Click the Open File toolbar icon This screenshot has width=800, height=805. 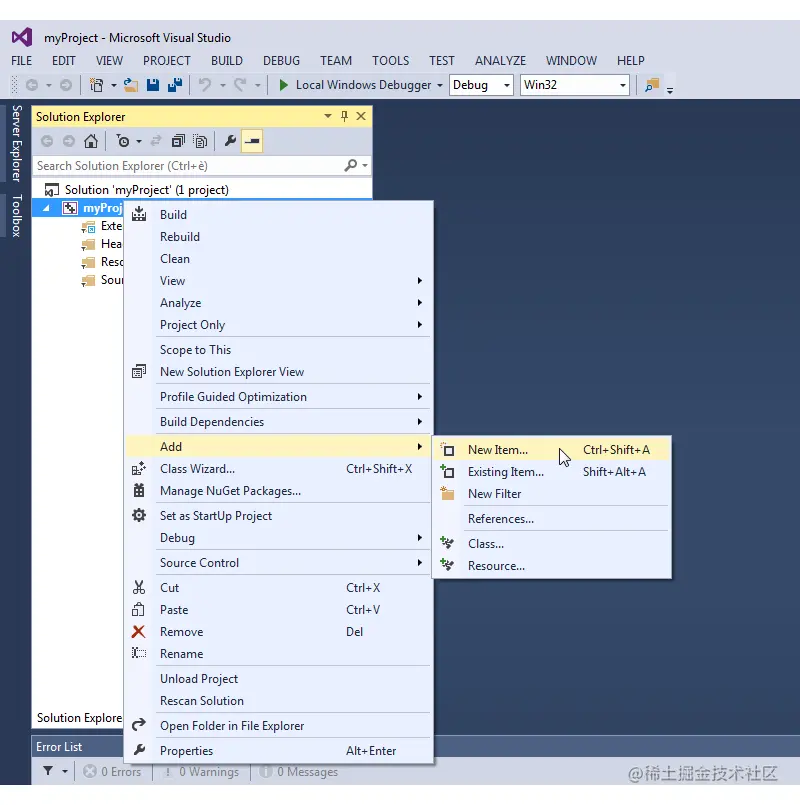click(131, 85)
